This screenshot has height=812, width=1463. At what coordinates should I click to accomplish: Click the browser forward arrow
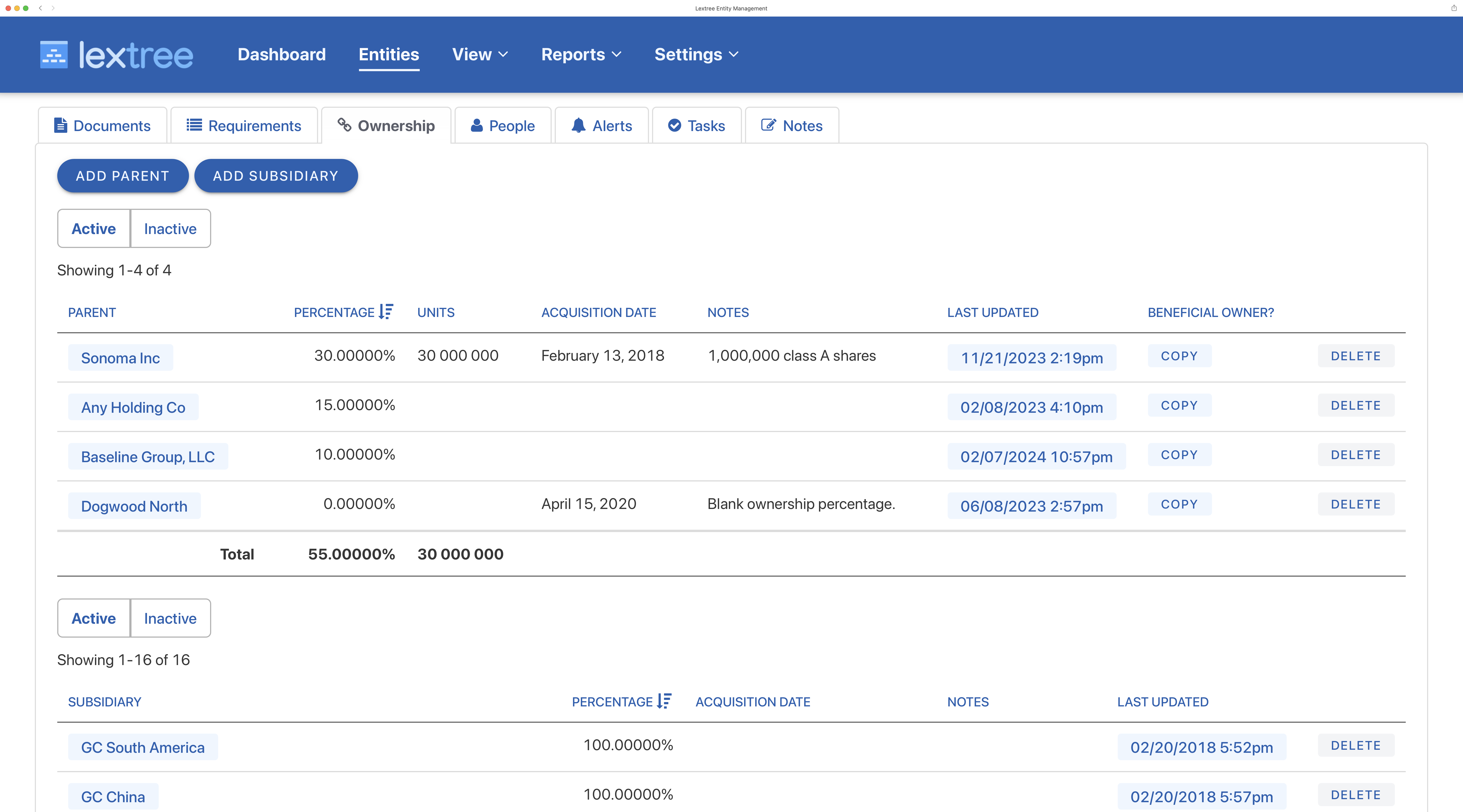53,8
